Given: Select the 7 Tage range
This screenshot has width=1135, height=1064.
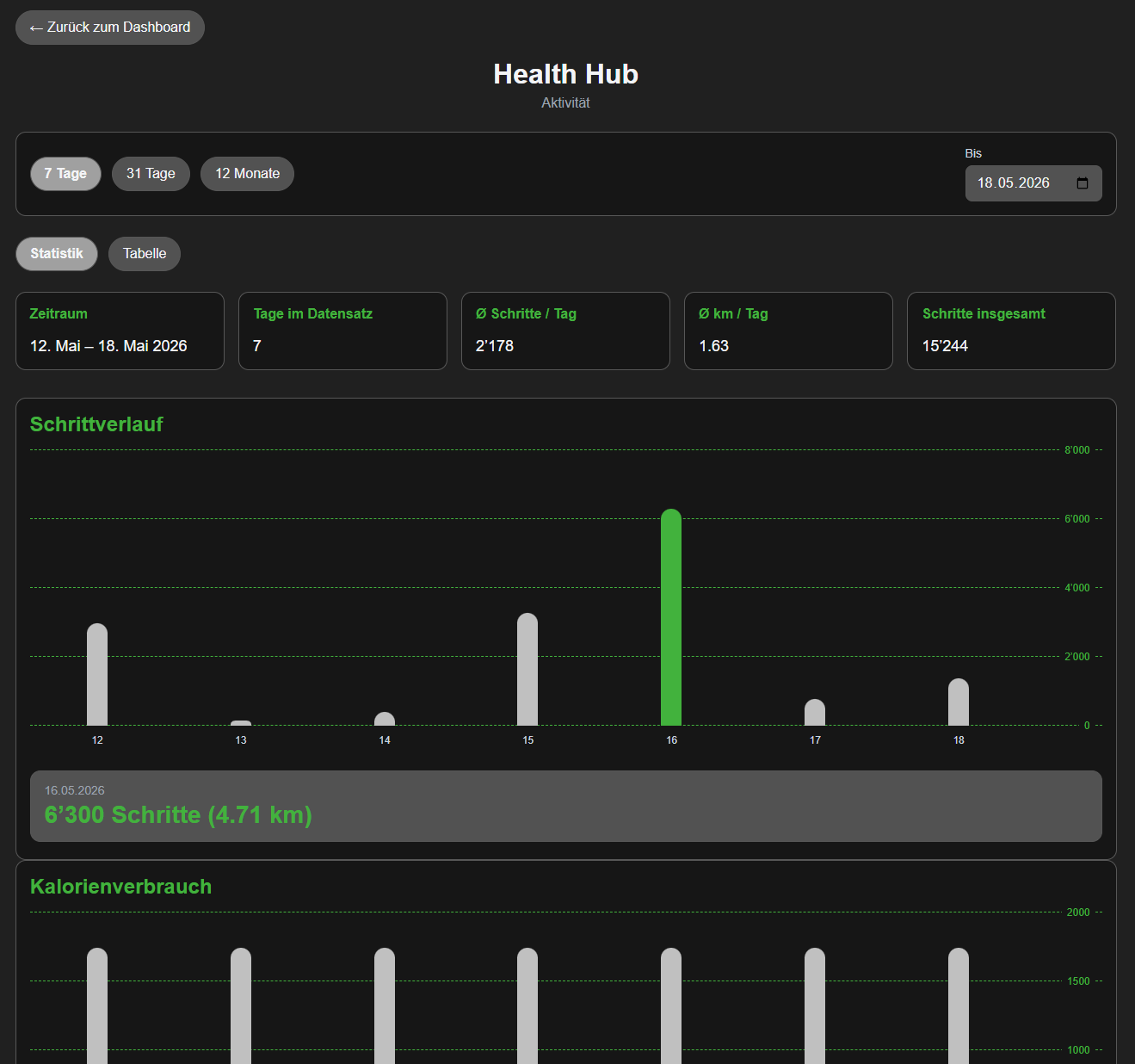Looking at the screenshot, I should tap(65, 174).
